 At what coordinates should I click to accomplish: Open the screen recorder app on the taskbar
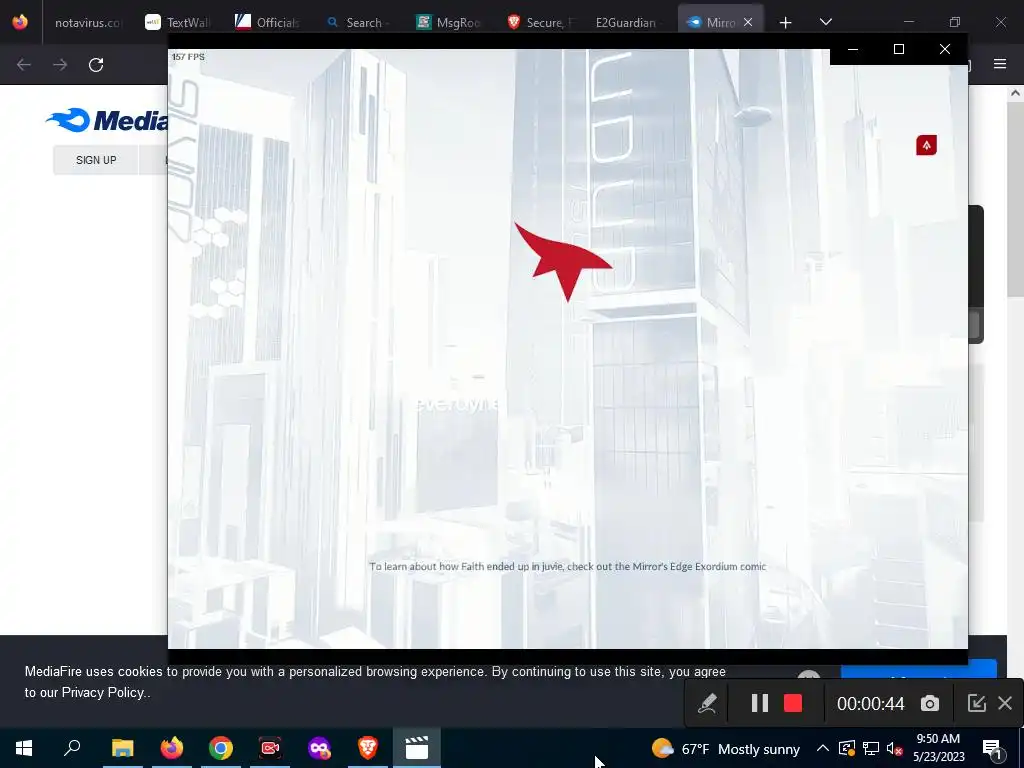[270, 748]
